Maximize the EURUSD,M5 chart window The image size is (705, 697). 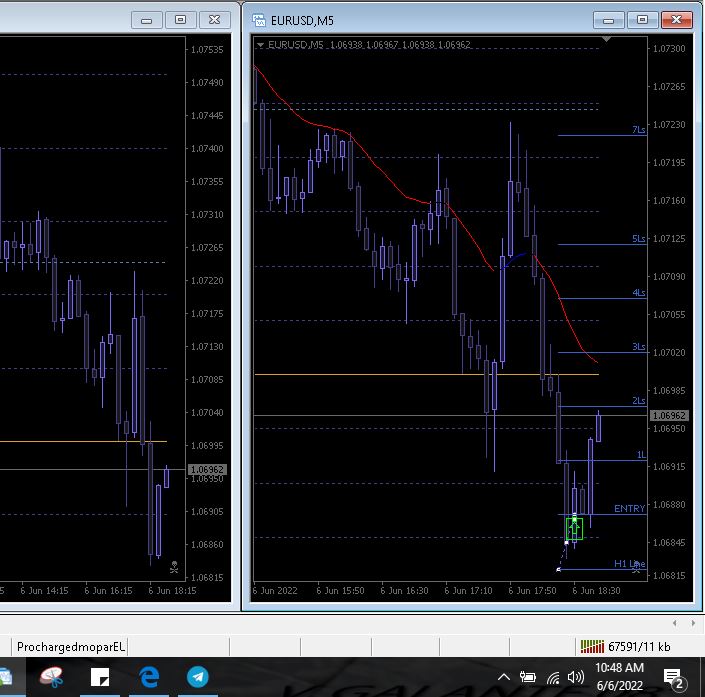click(642, 20)
